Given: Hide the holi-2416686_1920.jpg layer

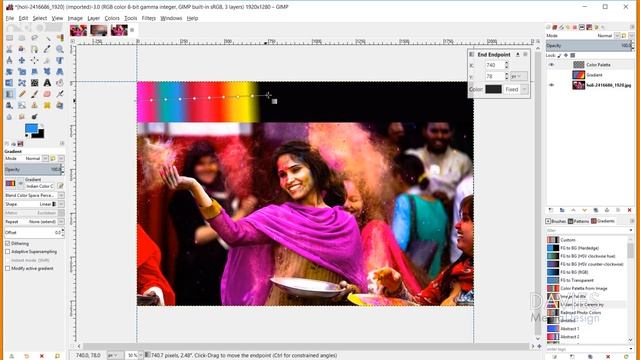Looking at the screenshot, I should (x=551, y=85).
